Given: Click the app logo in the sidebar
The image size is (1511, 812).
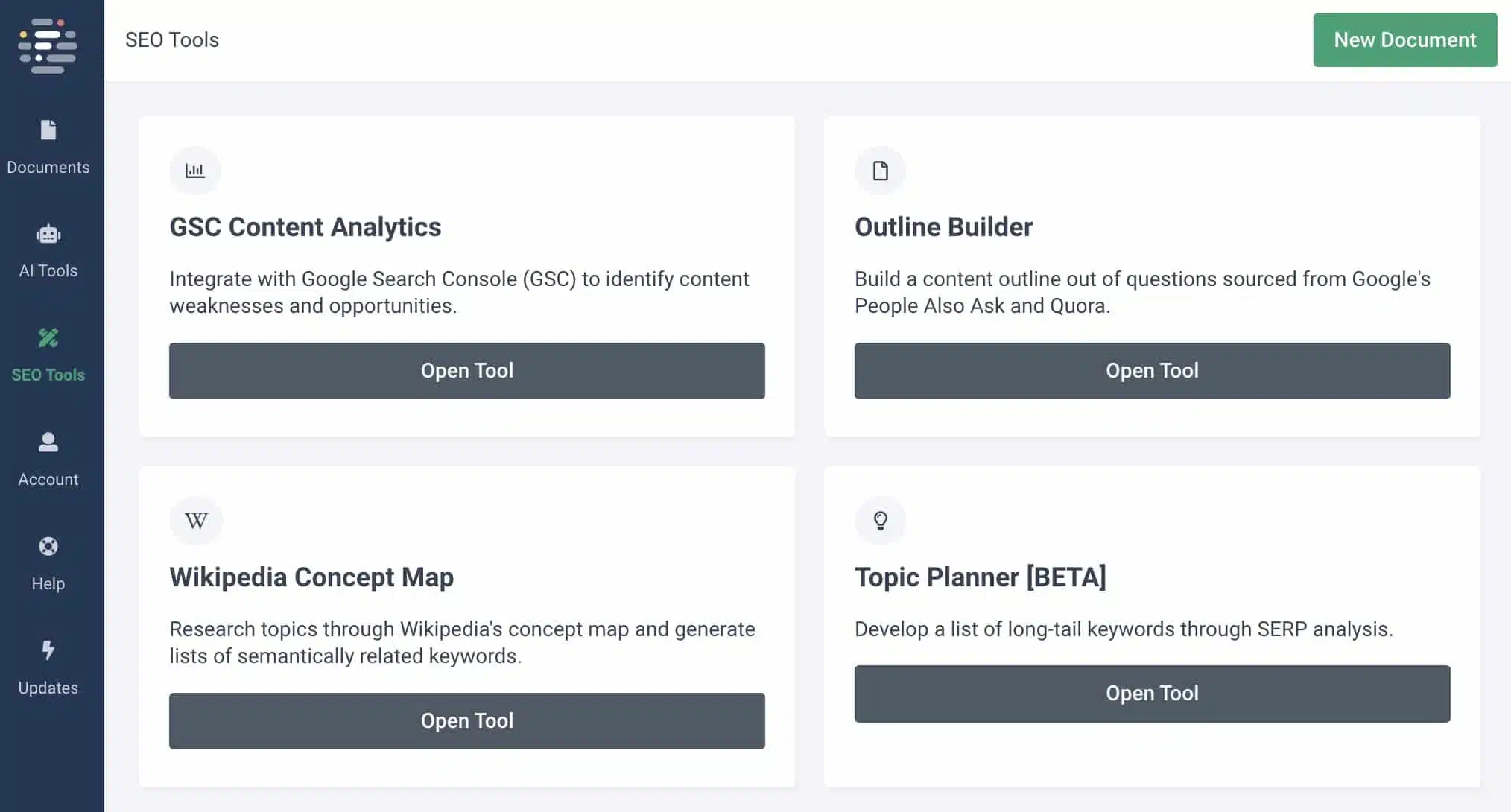Looking at the screenshot, I should (48, 46).
